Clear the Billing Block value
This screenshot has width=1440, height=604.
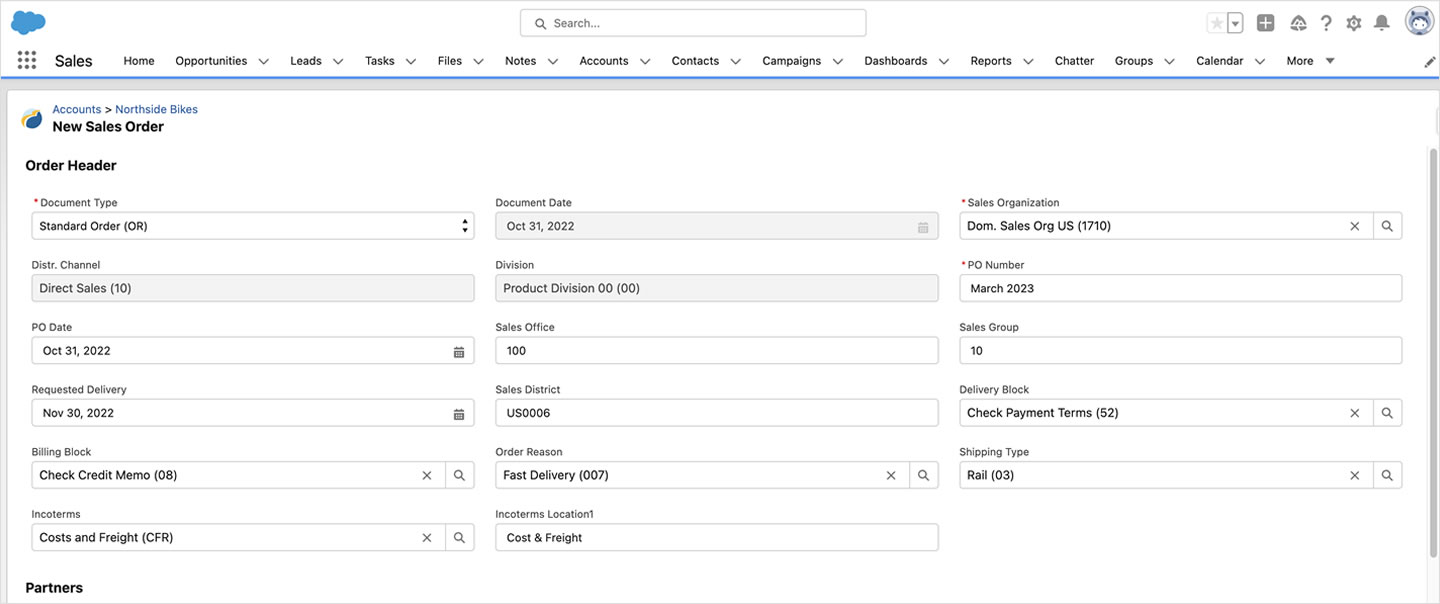pyautogui.click(x=427, y=475)
